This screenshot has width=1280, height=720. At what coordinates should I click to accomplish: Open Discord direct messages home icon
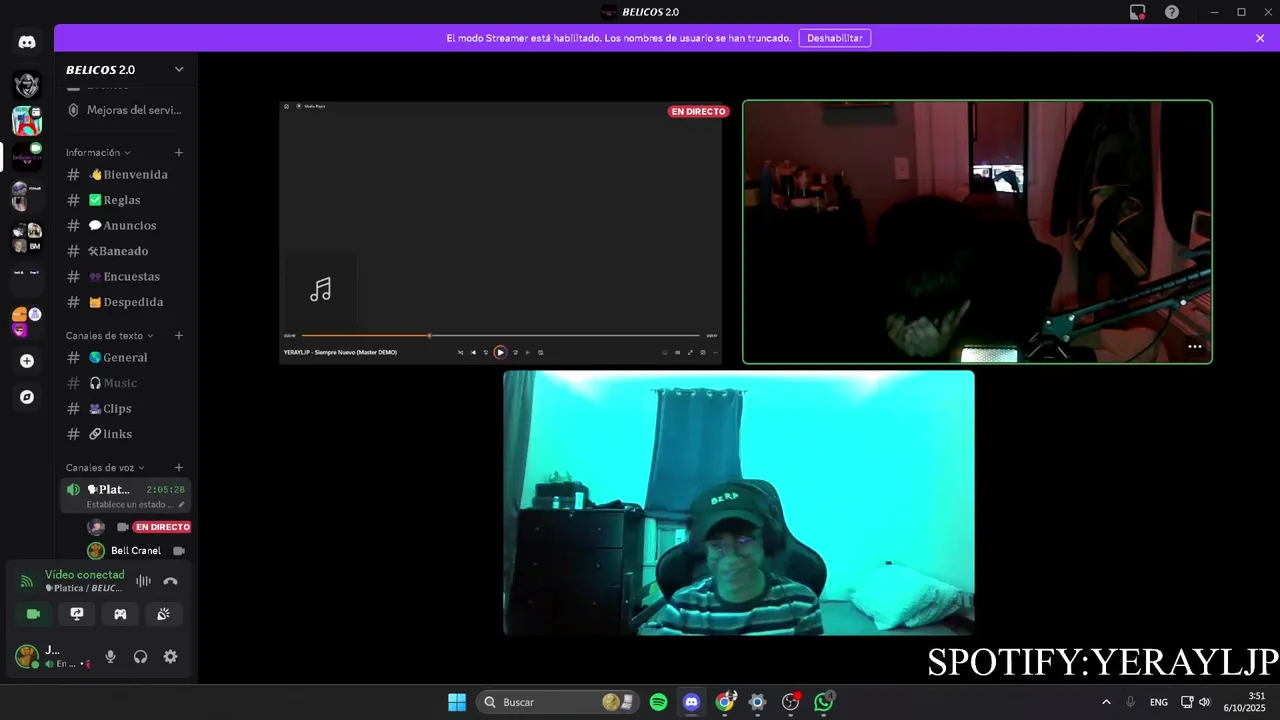click(27, 42)
